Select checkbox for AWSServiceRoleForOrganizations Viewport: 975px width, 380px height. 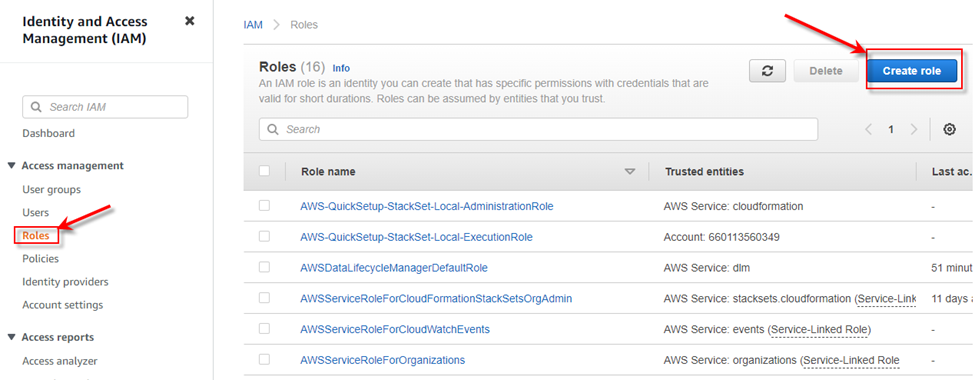point(264,359)
